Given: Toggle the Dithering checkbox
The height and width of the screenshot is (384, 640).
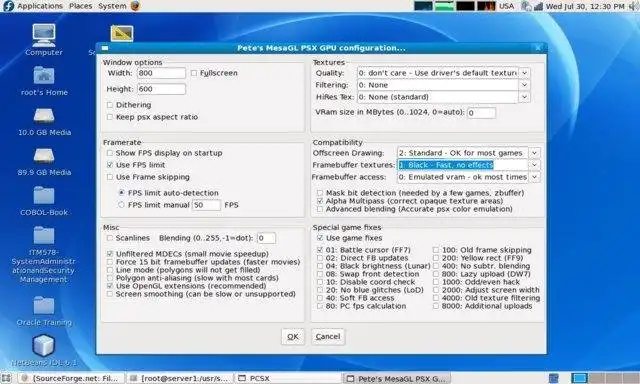Looking at the screenshot, I should 110,105.
